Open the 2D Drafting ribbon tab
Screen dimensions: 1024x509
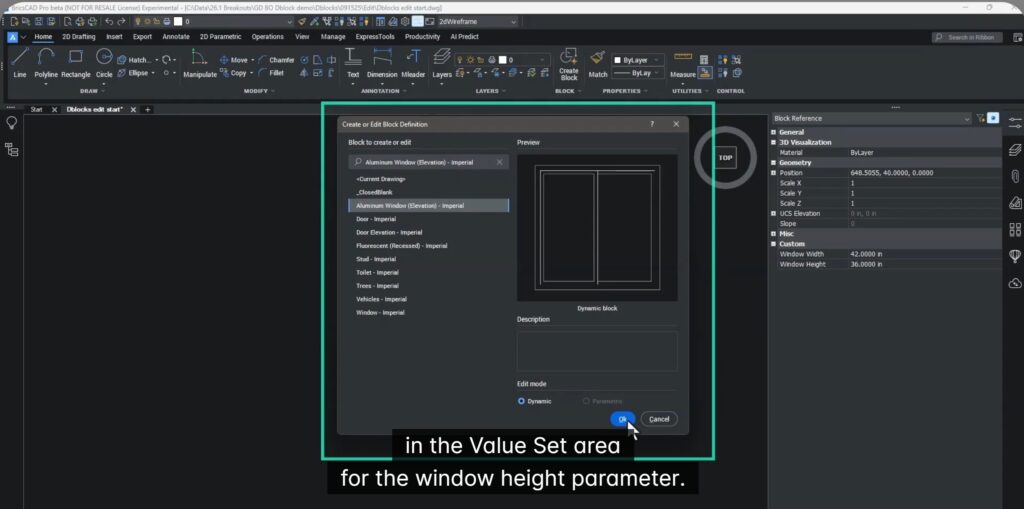pos(78,37)
